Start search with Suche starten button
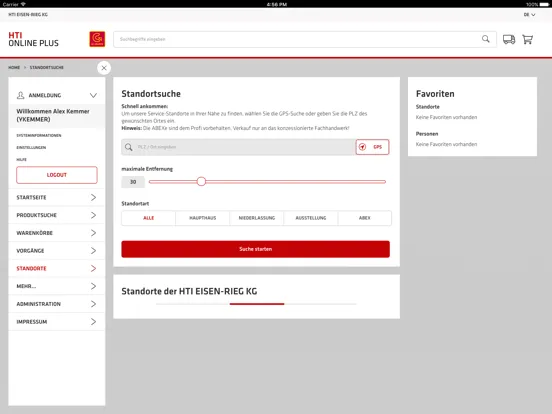 [x=256, y=249]
